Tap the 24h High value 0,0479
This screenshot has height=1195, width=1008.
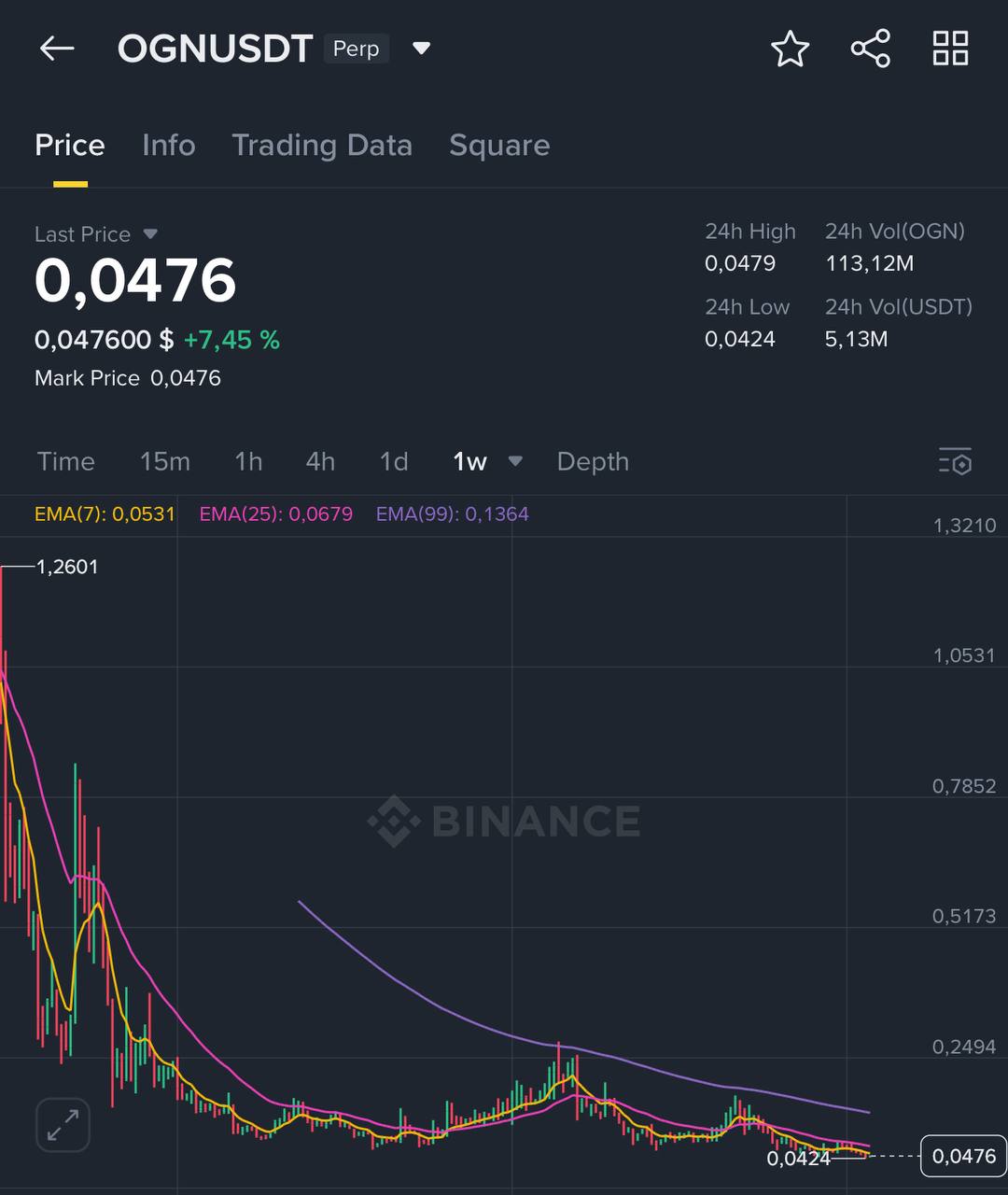pyautogui.click(x=740, y=263)
